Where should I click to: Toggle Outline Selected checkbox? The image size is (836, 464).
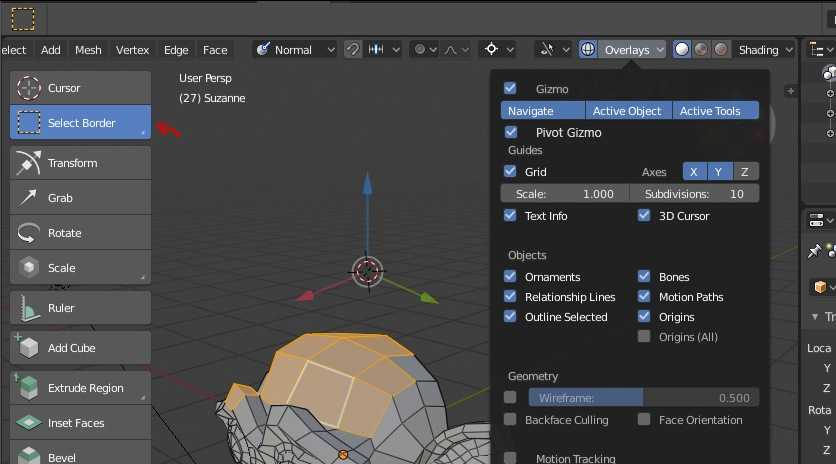click(510, 316)
